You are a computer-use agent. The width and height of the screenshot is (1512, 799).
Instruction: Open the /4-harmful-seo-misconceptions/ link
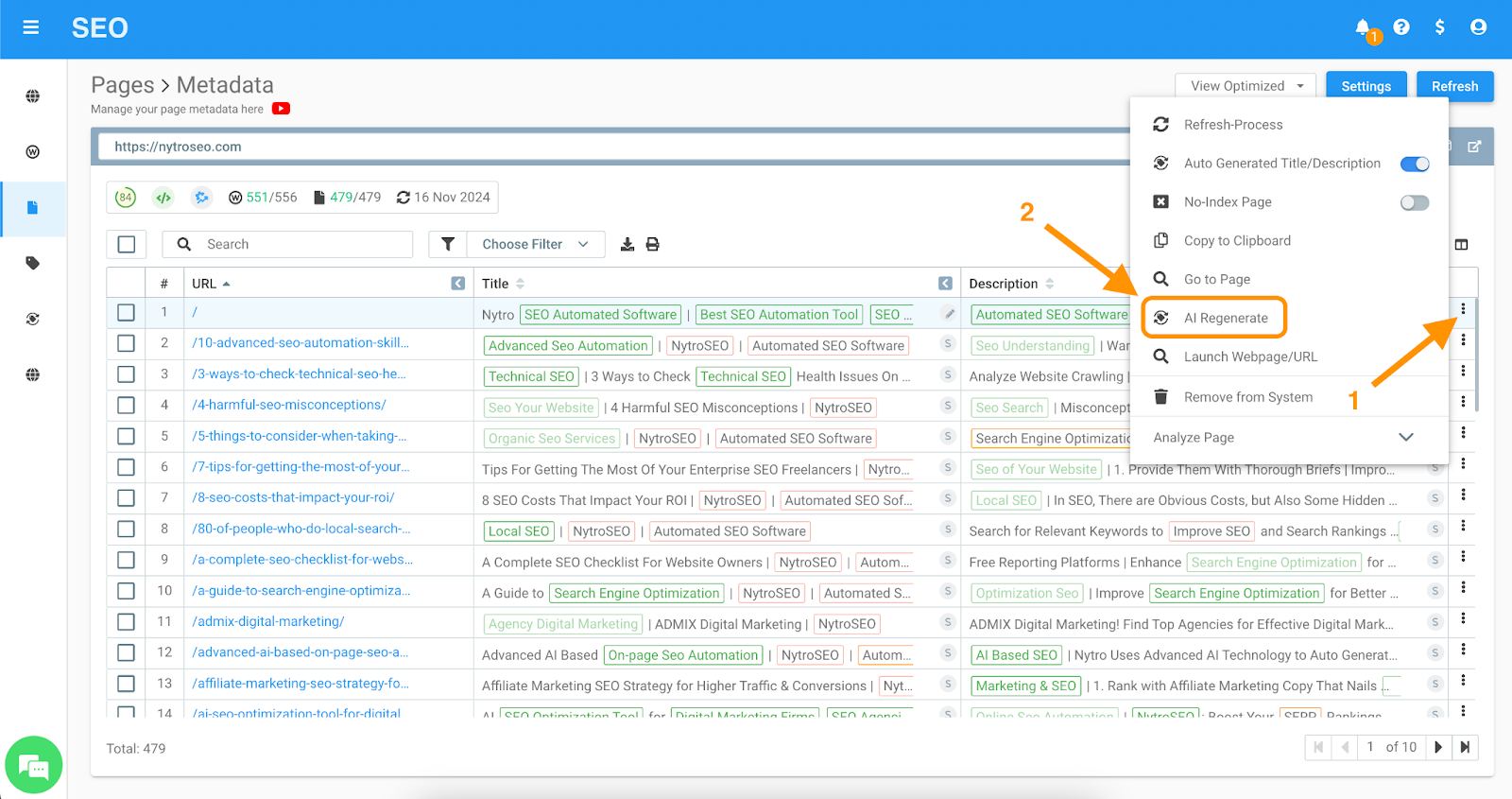pyautogui.click(x=289, y=405)
